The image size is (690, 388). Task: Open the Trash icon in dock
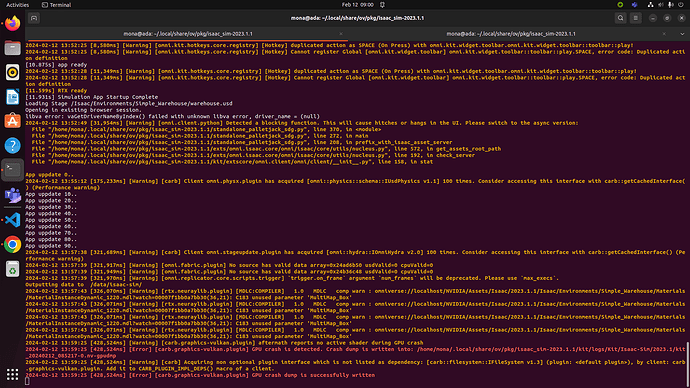12,269
